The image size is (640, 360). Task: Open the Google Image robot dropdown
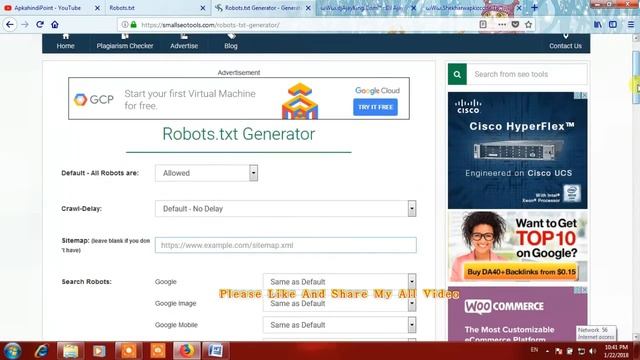340,303
